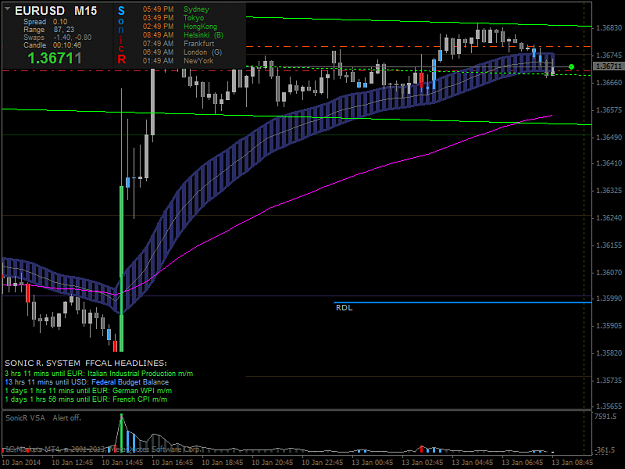This screenshot has height=469, width=625.
Task: Select the London (G) session row
Action: click(x=182, y=52)
